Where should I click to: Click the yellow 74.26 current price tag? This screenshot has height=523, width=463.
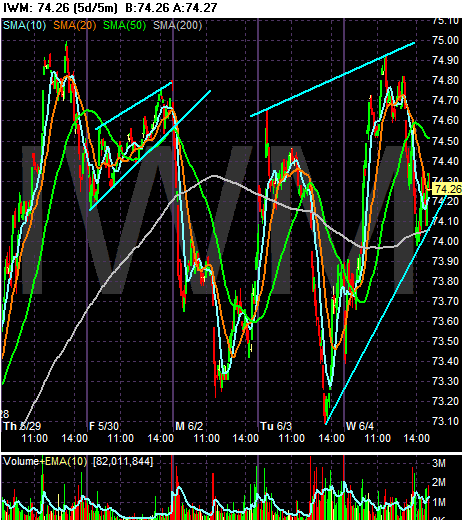448,189
